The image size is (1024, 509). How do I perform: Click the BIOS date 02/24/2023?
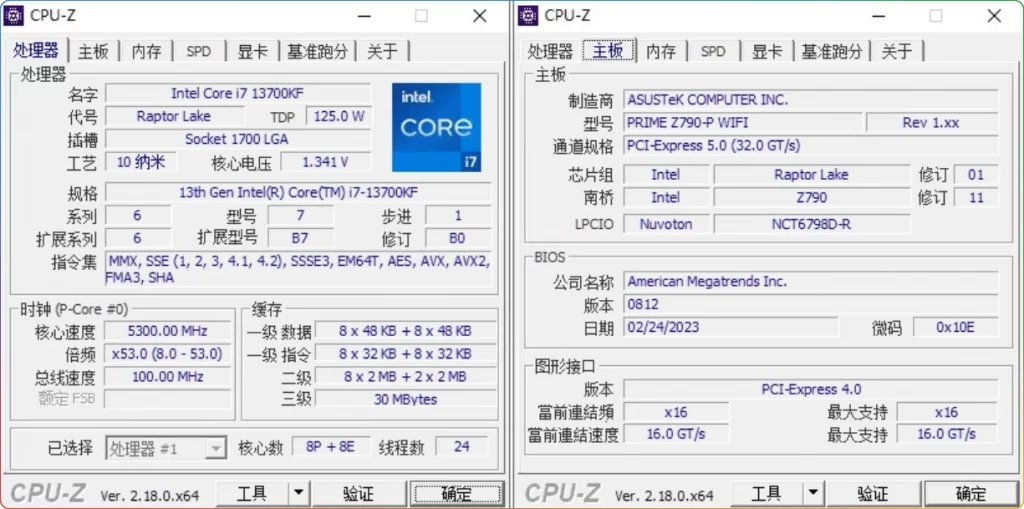(731, 327)
